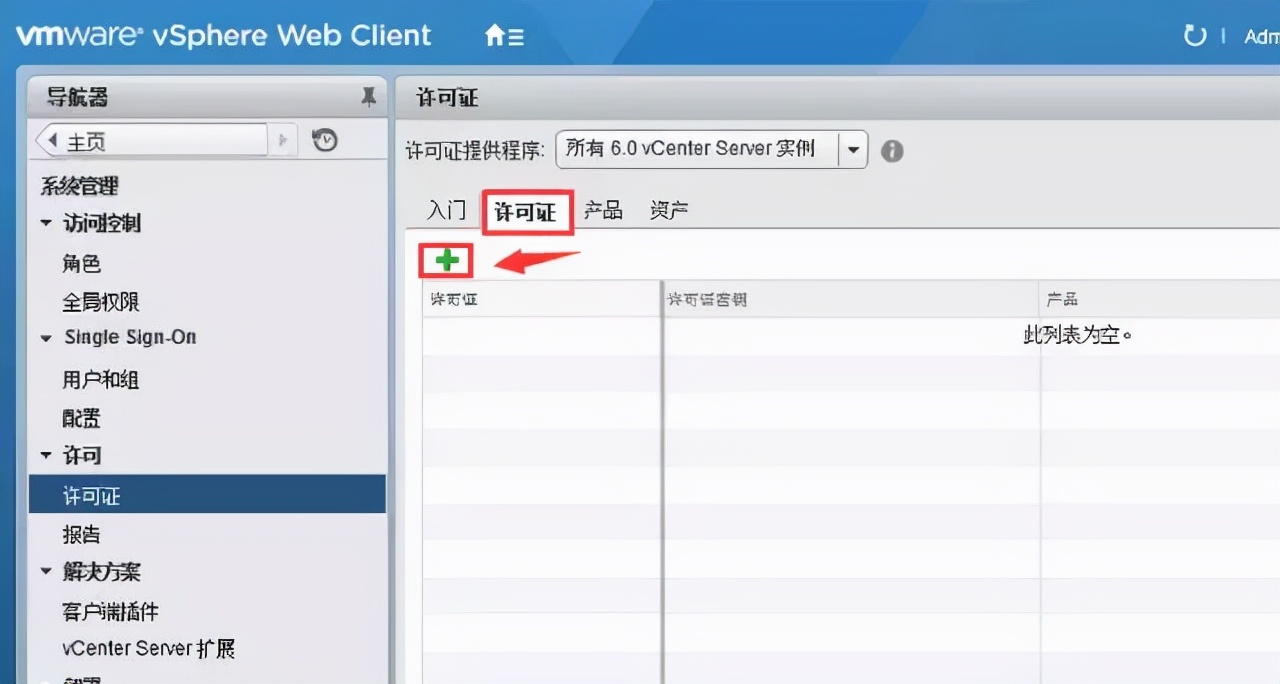The height and width of the screenshot is (684, 1280).
Task: Switch to the 产品 tab
Action: coord(604,210)
